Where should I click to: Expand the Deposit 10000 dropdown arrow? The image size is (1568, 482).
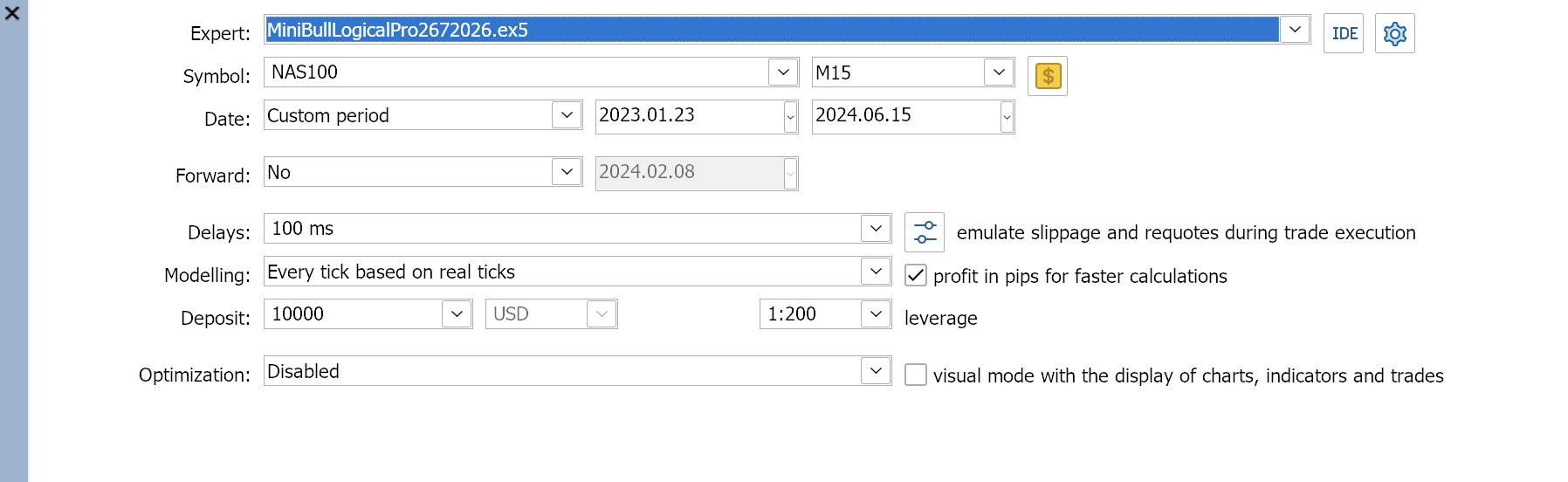click(x=457, y=314)
